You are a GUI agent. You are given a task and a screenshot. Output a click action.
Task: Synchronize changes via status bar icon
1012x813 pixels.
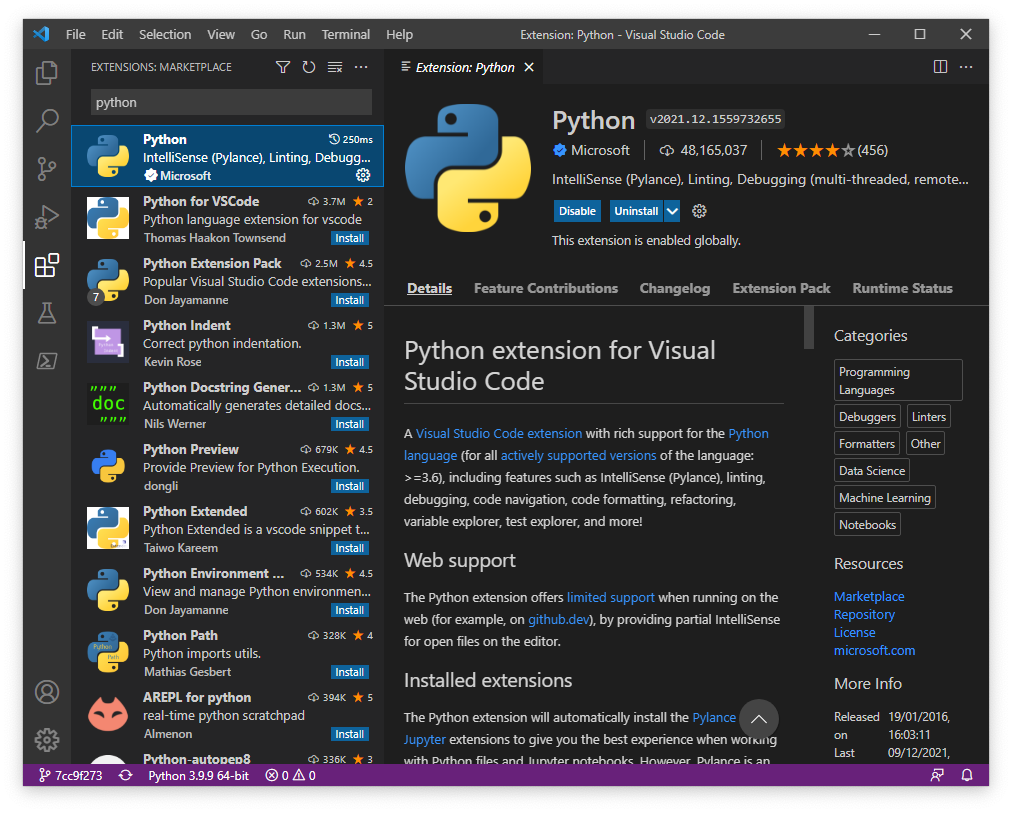coord(126,776)
